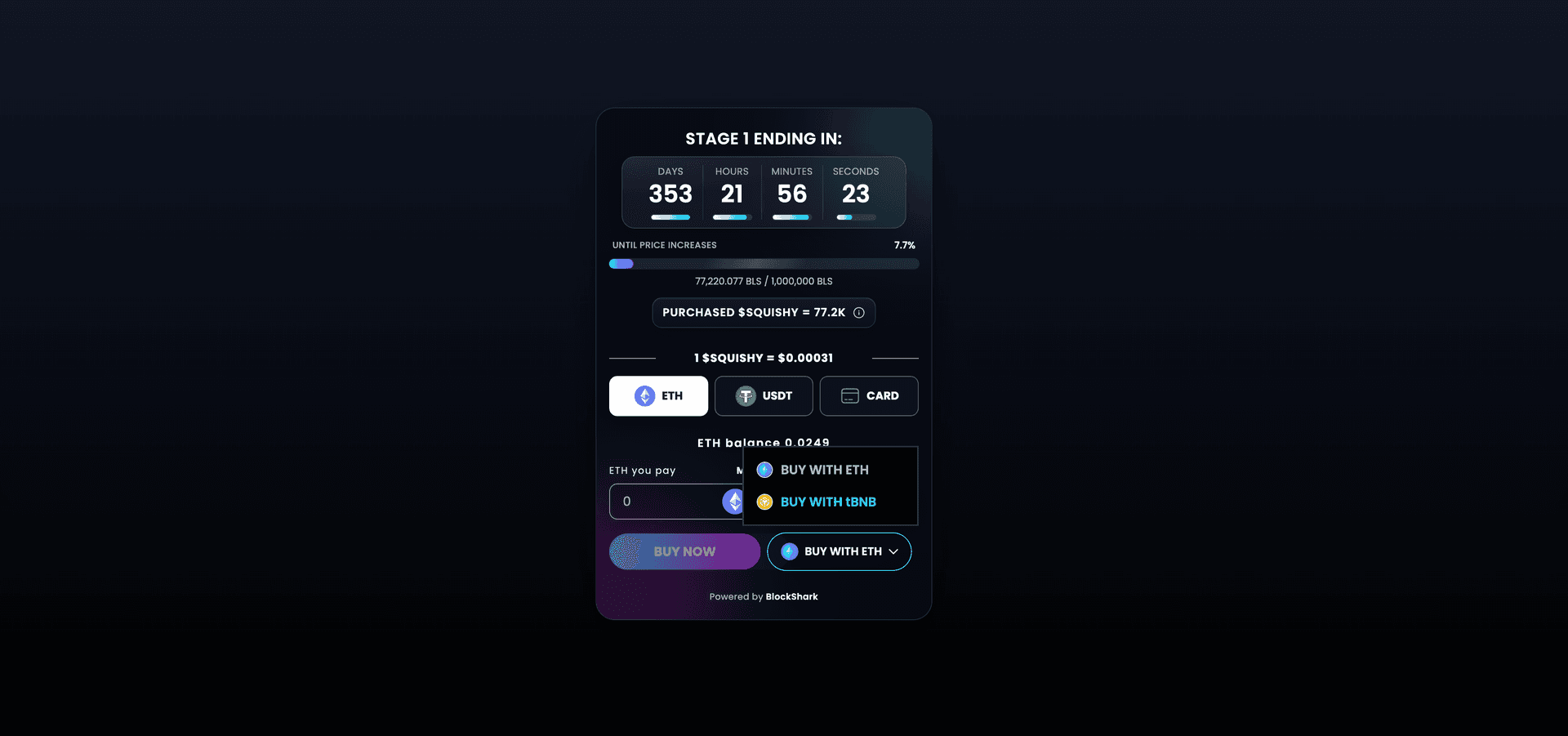Switch to the USDT payment tab

764,396
